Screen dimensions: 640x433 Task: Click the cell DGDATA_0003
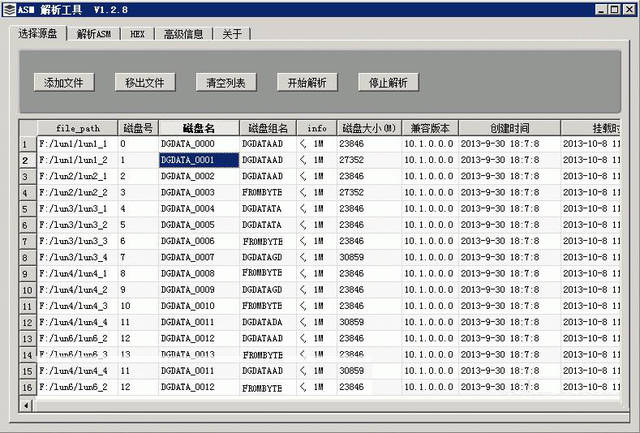199,192
